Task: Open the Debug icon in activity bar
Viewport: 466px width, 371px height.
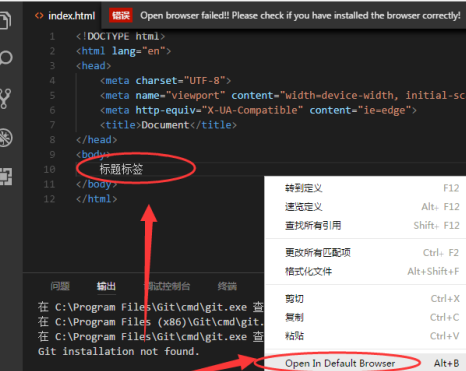Action: click(6, 138)
